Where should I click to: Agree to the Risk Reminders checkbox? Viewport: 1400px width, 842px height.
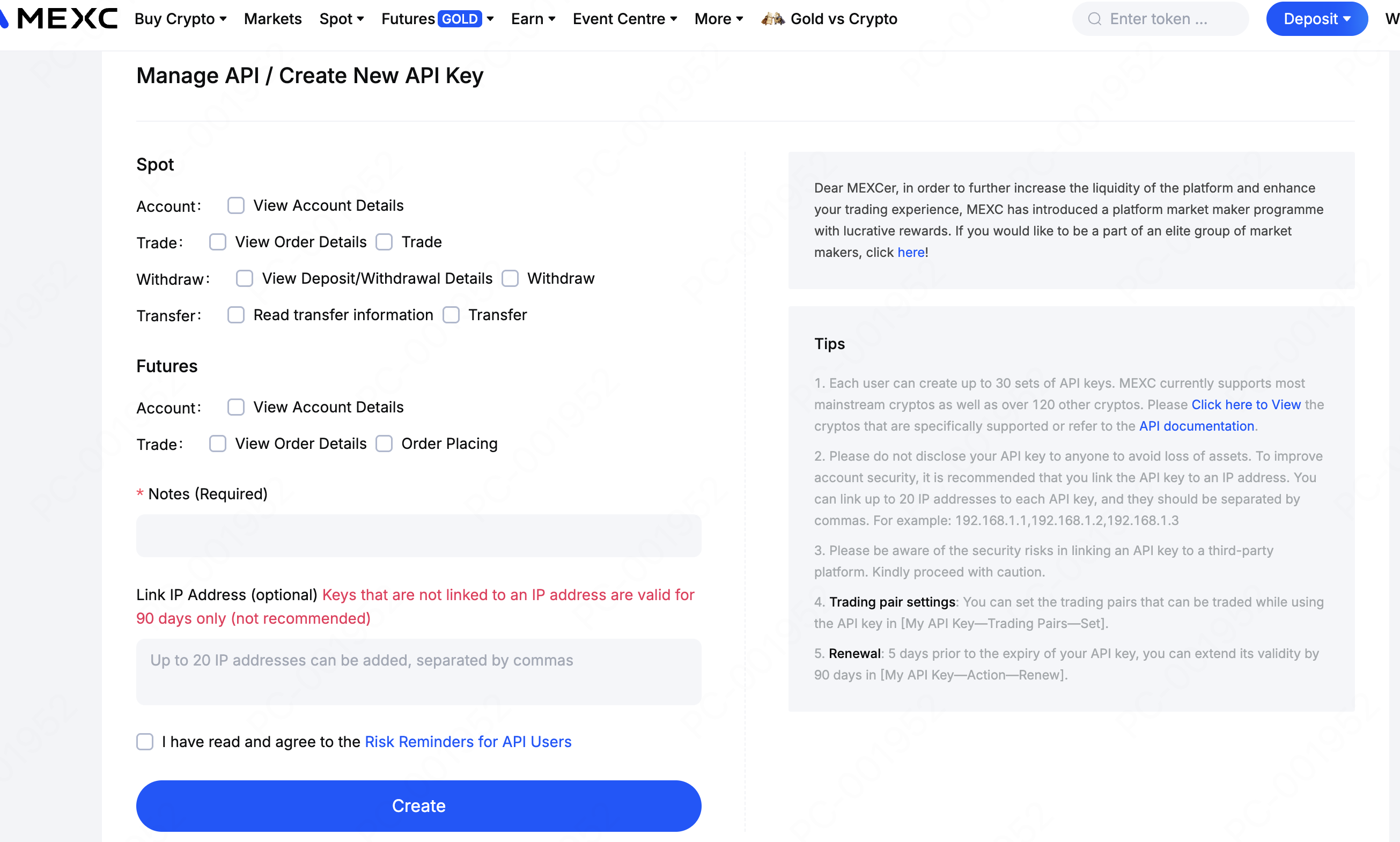pos(145,742)
